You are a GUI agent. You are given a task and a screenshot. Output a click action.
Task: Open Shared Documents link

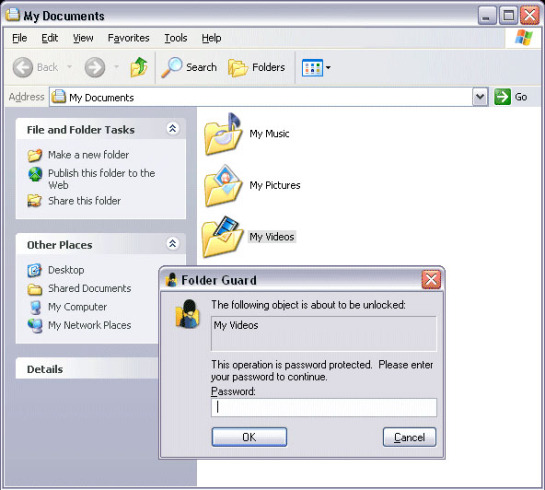[90, 288]
